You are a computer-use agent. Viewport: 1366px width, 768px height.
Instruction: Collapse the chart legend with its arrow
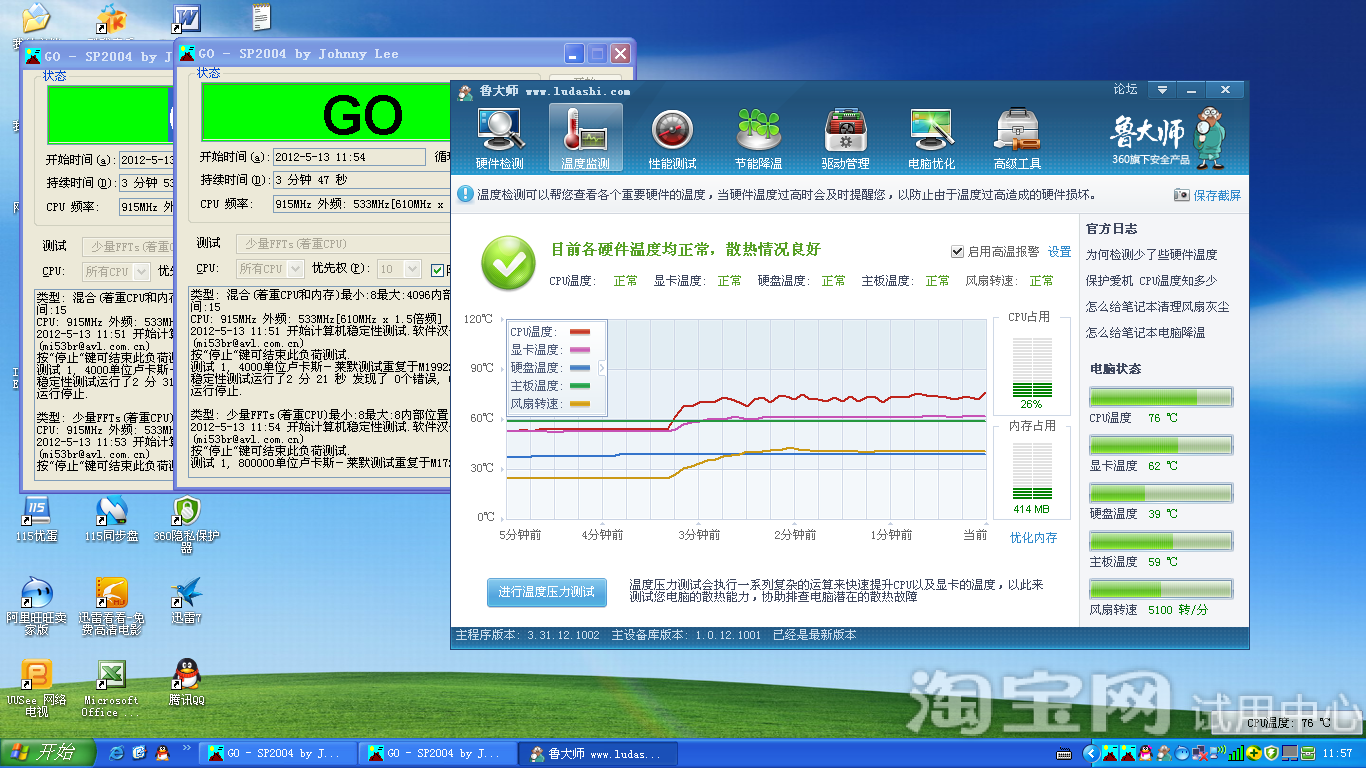602,368
